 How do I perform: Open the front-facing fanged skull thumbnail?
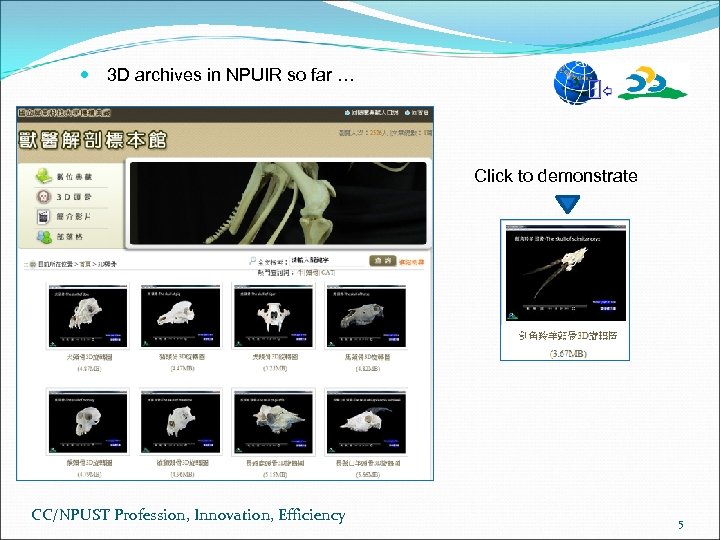274,316
